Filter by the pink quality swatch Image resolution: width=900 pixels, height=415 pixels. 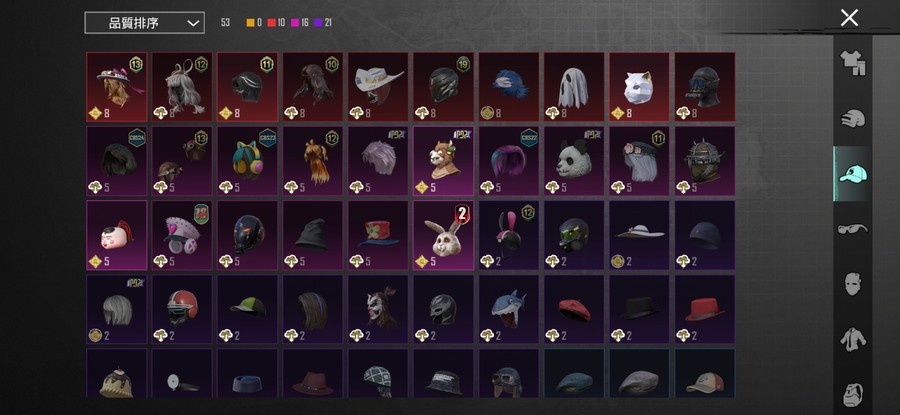tap(295, 23)
